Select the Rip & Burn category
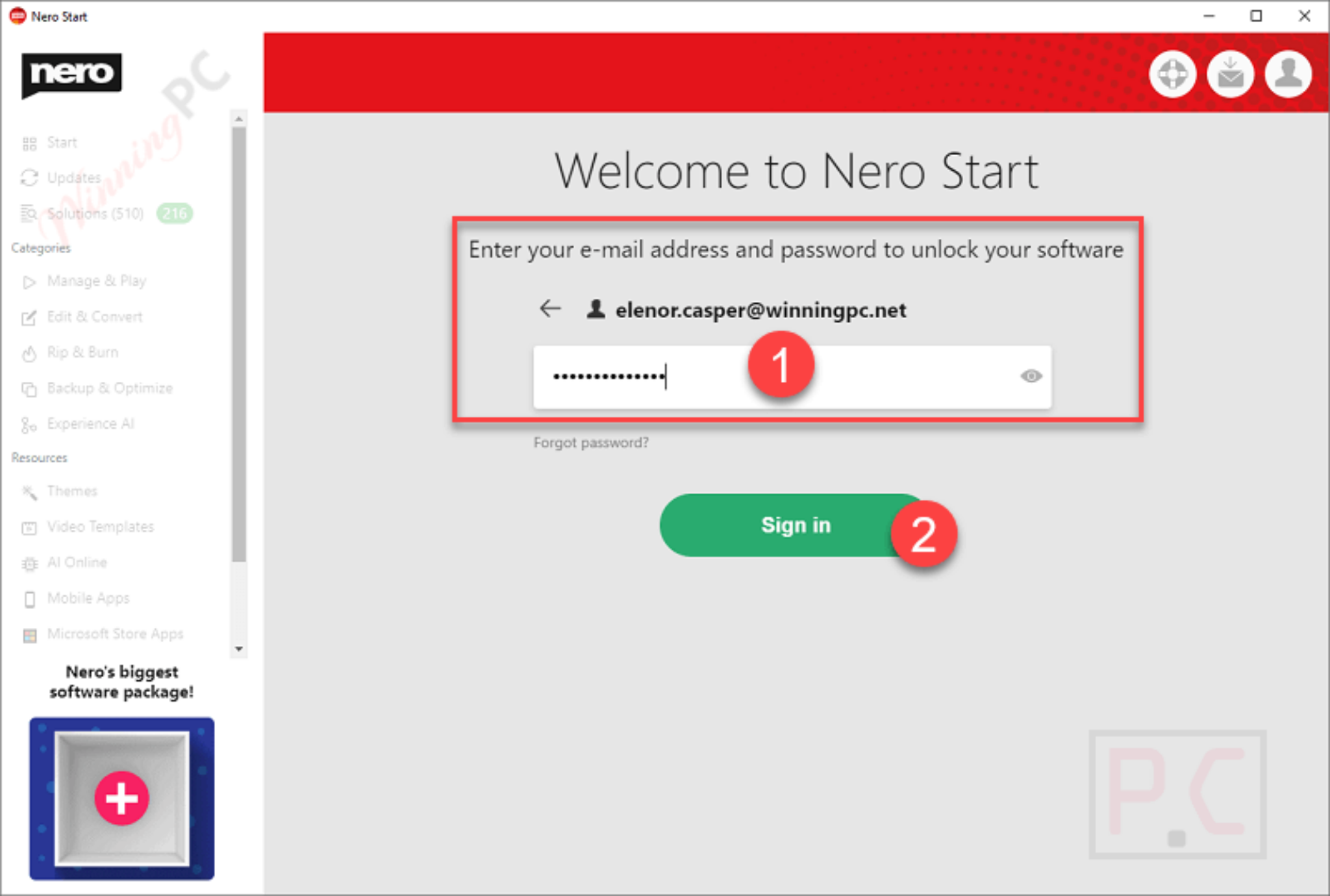The image size is (1330, 896). coord(81,352)
